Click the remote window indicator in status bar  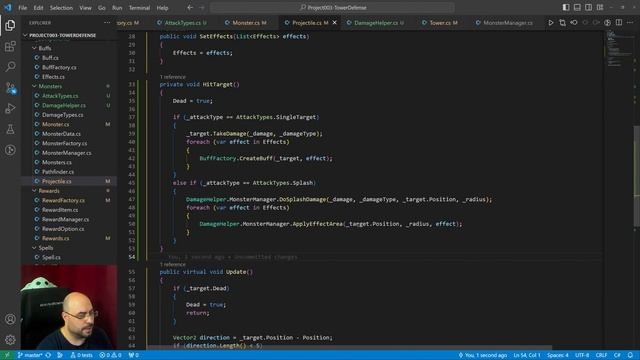click(7, 355)
